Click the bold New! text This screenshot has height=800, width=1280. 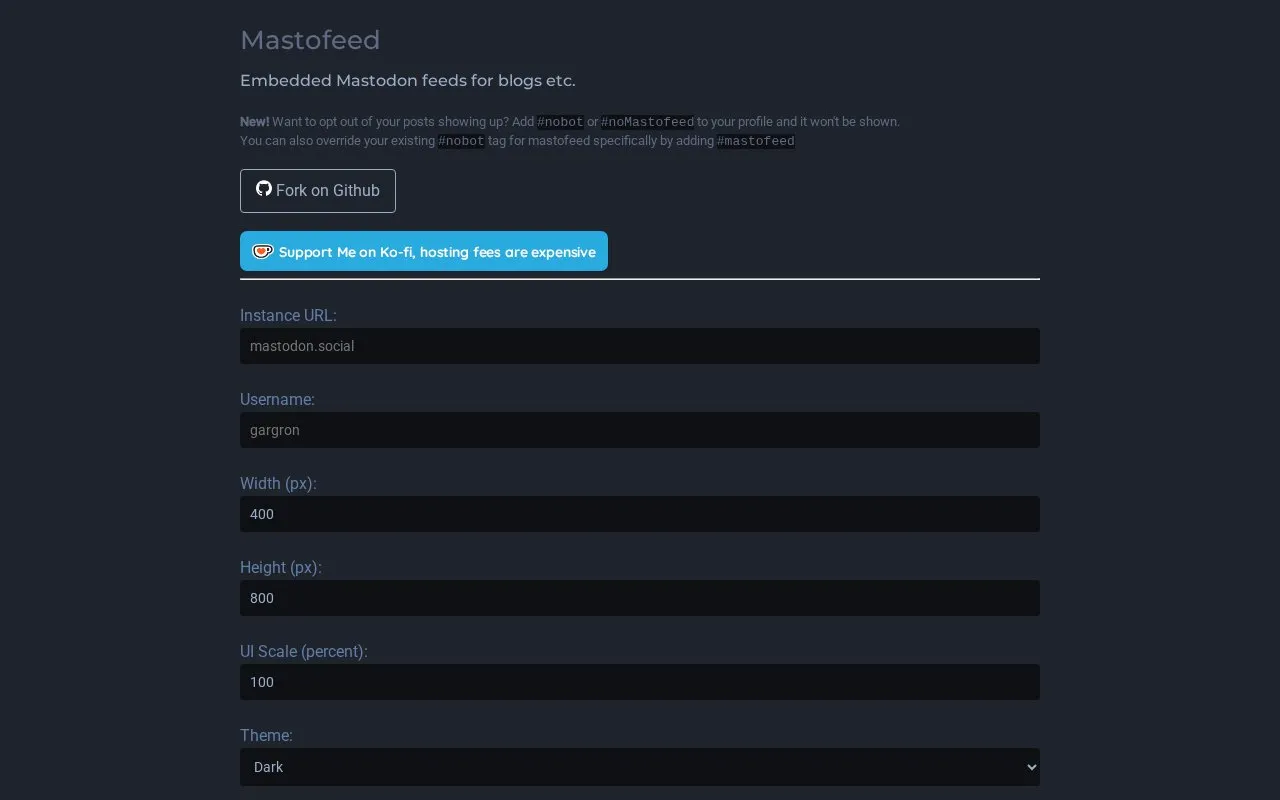click(x=255, y=121)
